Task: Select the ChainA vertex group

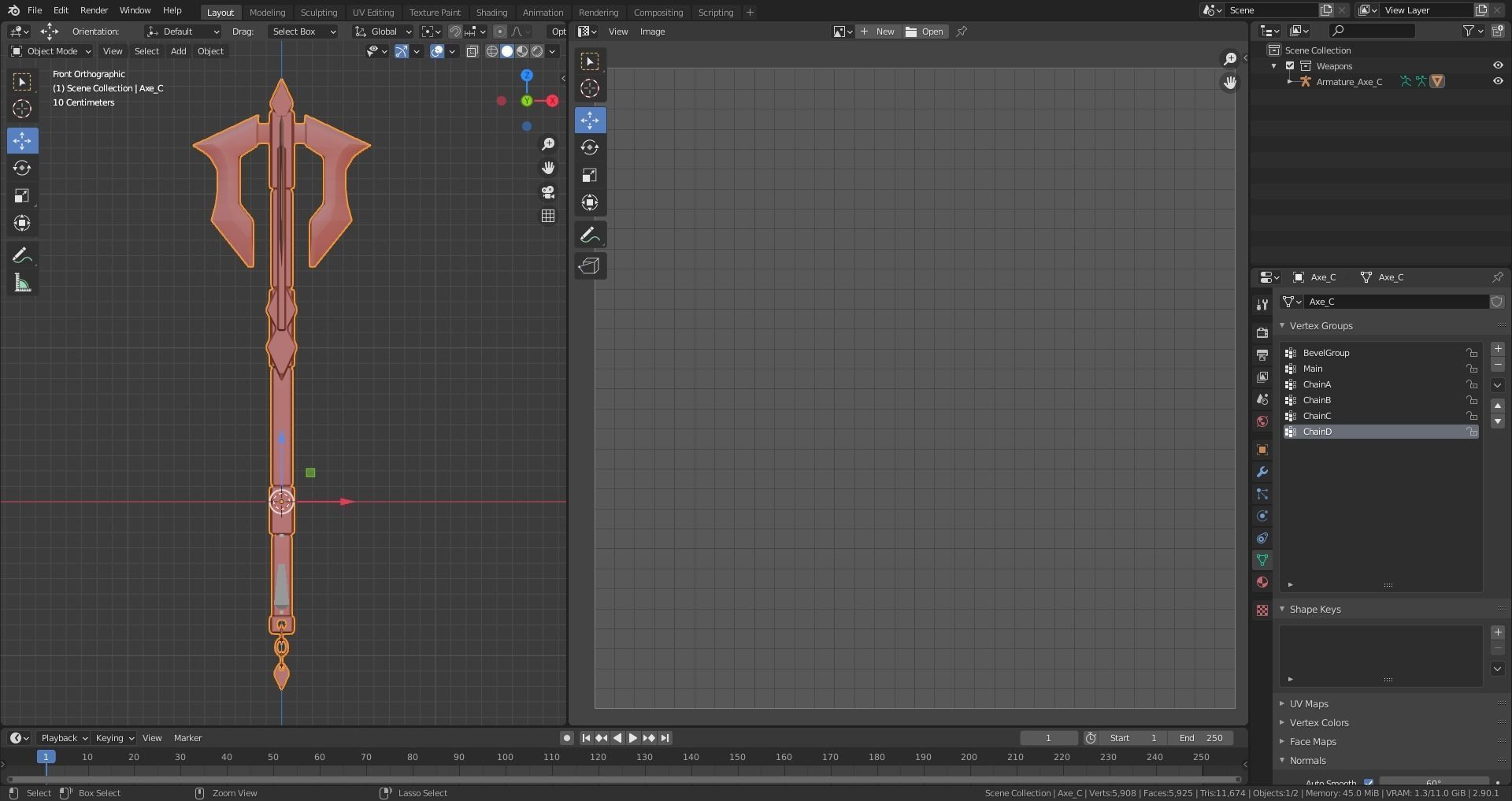Action: coord(1380,384)
